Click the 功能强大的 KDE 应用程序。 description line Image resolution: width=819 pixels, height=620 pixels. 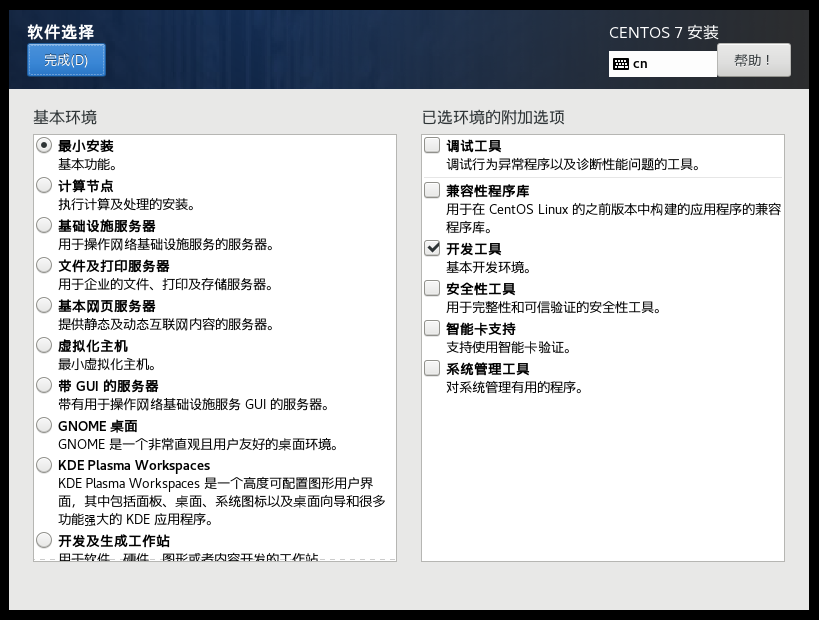coord(136,520)
